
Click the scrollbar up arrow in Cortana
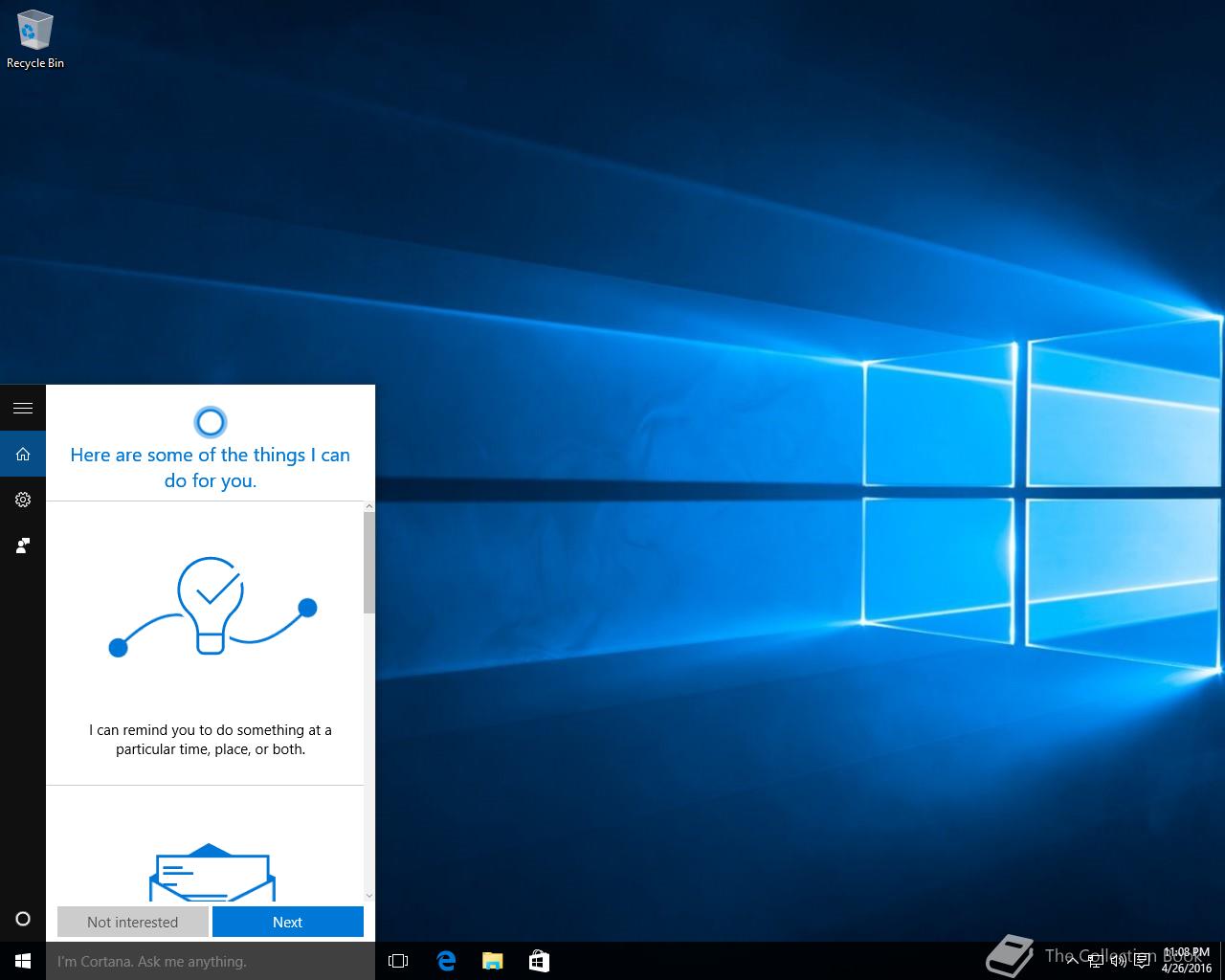(x=369, y=506)
